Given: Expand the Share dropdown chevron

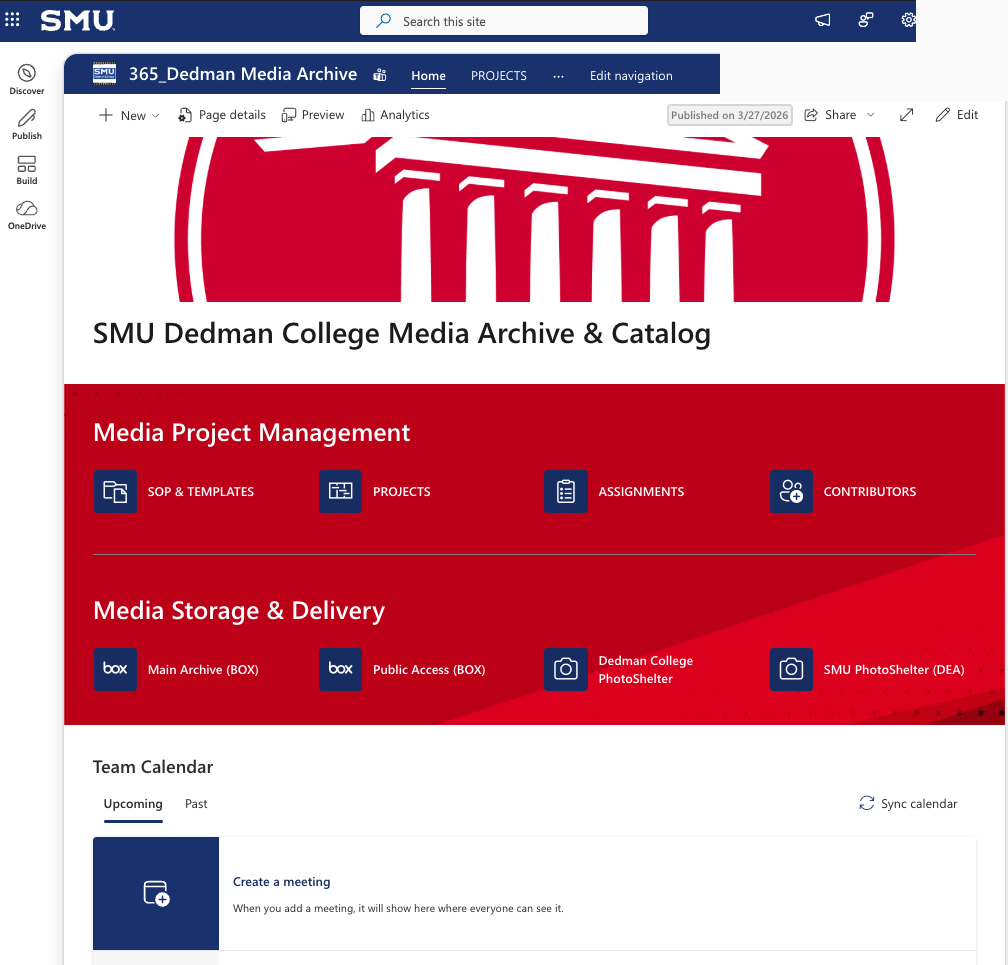Looking at the screenshot, I should click(870, 115).
